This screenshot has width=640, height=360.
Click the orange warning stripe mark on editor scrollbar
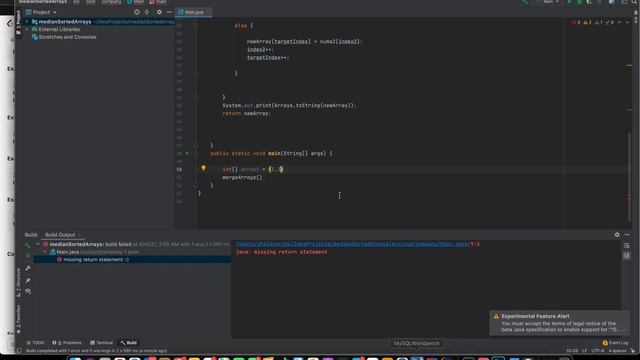pos(629,65)
